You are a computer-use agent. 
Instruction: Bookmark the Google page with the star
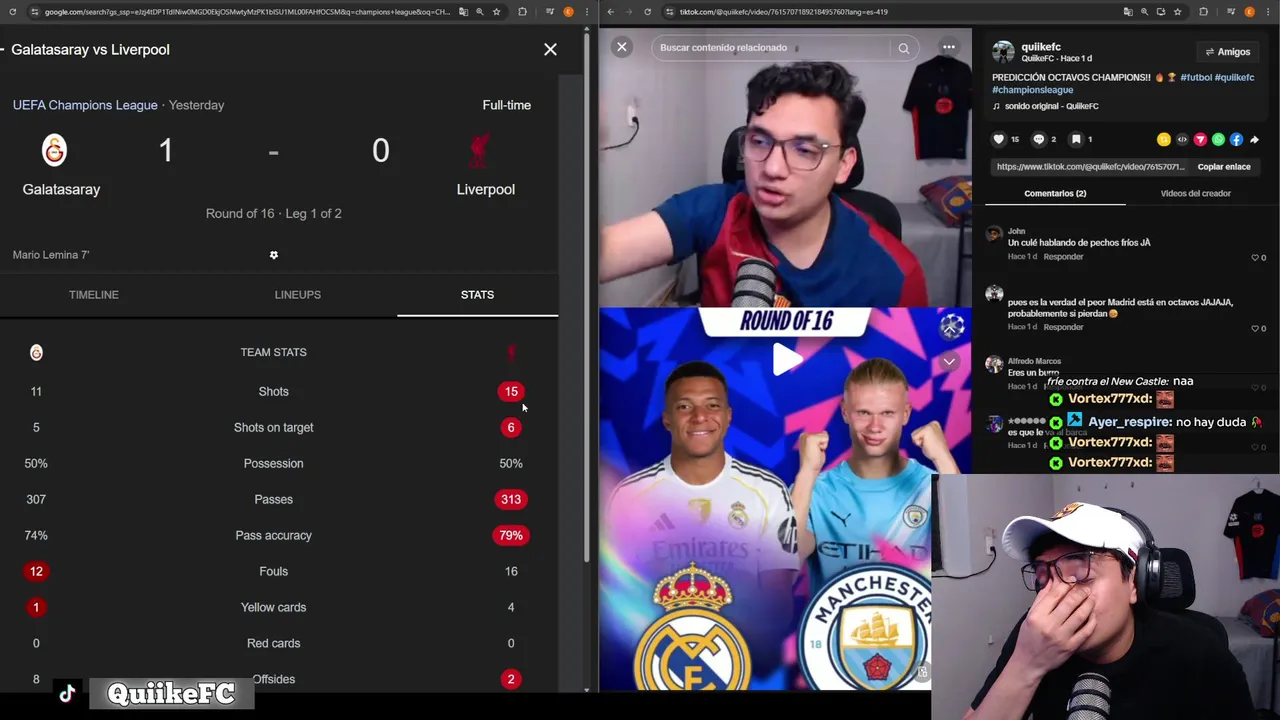pos(496,12)
